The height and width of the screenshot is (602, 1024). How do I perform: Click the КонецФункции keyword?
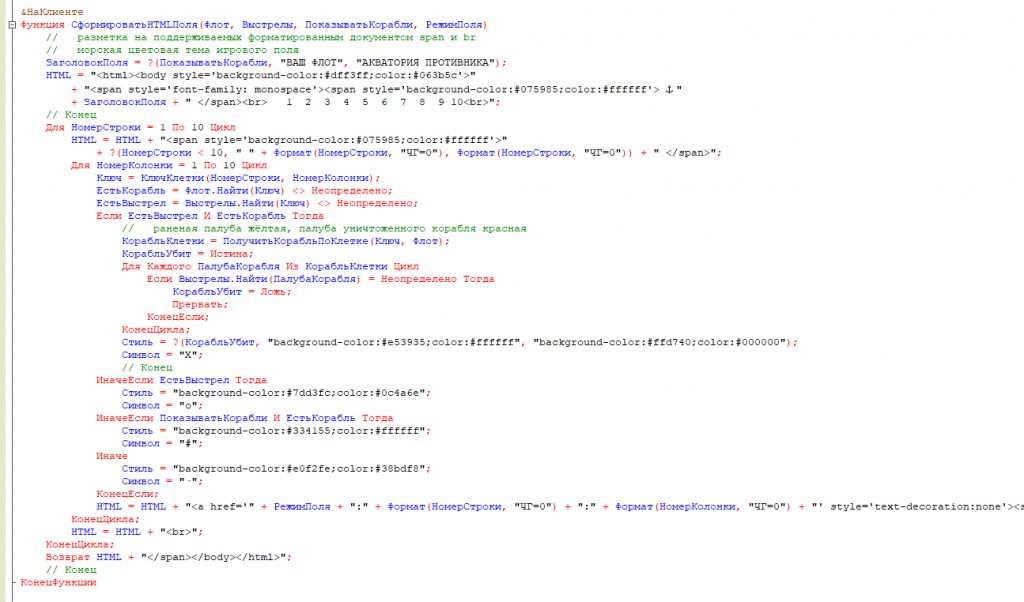(58, 583)
